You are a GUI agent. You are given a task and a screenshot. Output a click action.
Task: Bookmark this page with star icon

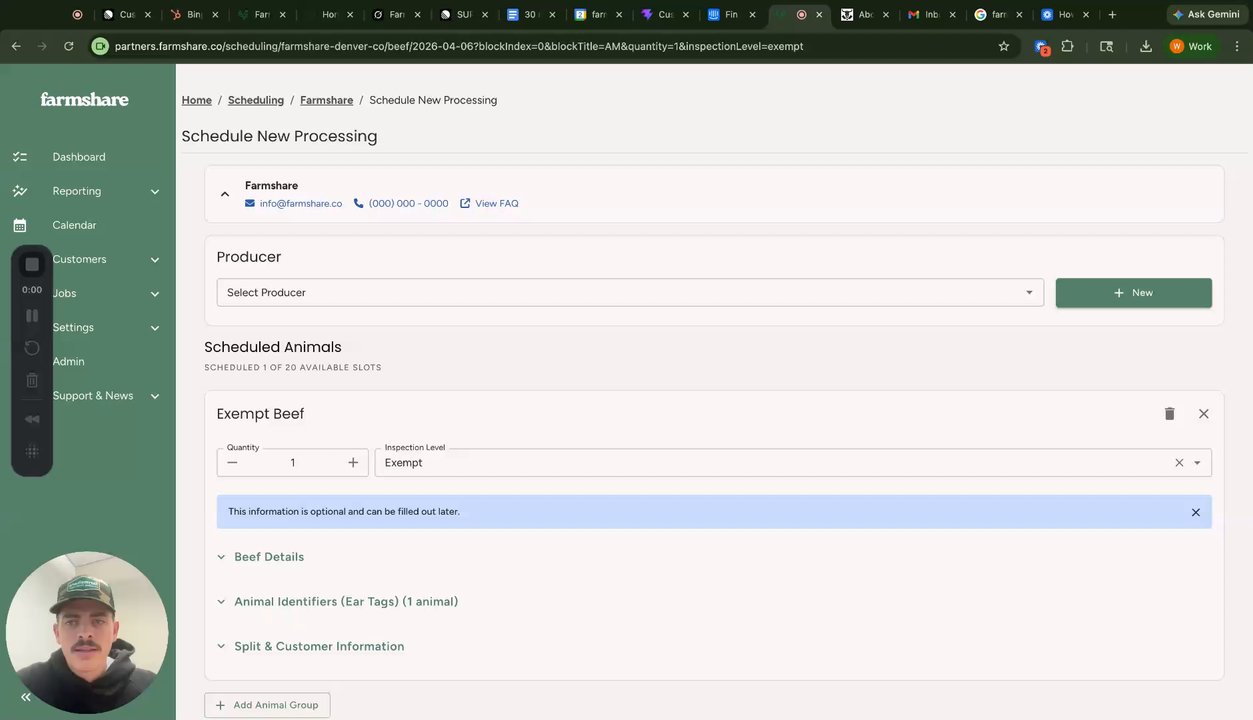pyautogui.click(x=1004, y=46)
